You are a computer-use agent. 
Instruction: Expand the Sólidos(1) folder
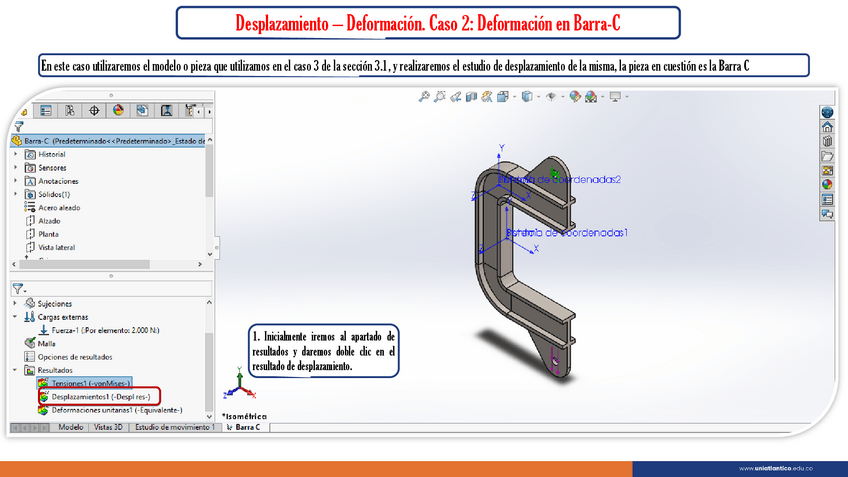(x=15, y=194)
